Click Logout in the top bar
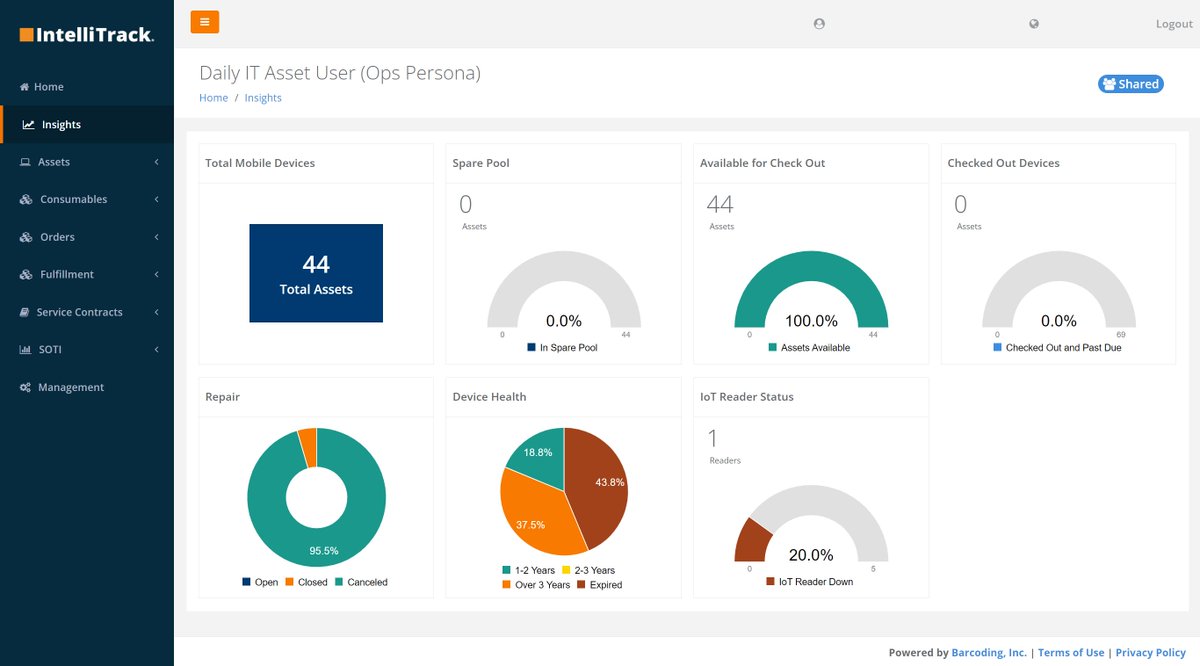The height and width of the screenshot is (666, 1200). [1173, 23]
